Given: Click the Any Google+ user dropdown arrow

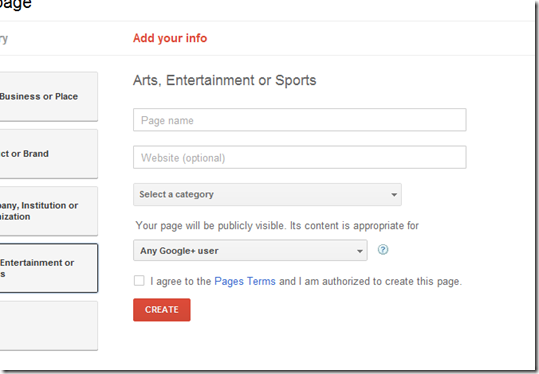Looking at the screenshot, I should [360, 251].
